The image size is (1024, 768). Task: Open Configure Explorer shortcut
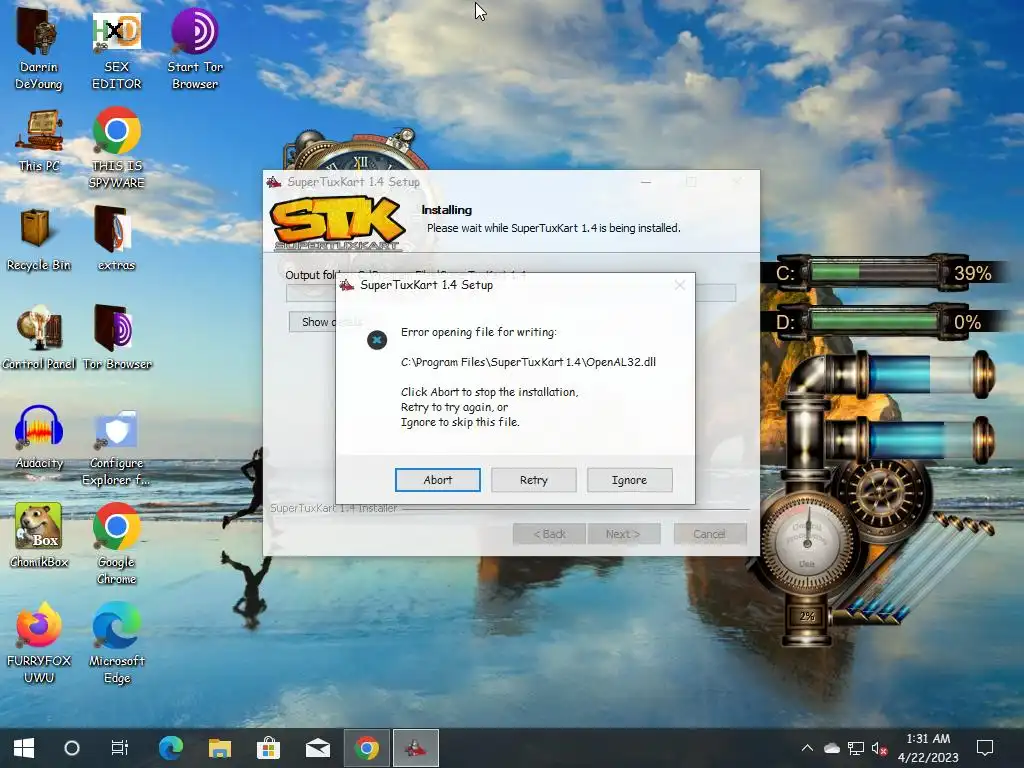(x=116, y=449)
